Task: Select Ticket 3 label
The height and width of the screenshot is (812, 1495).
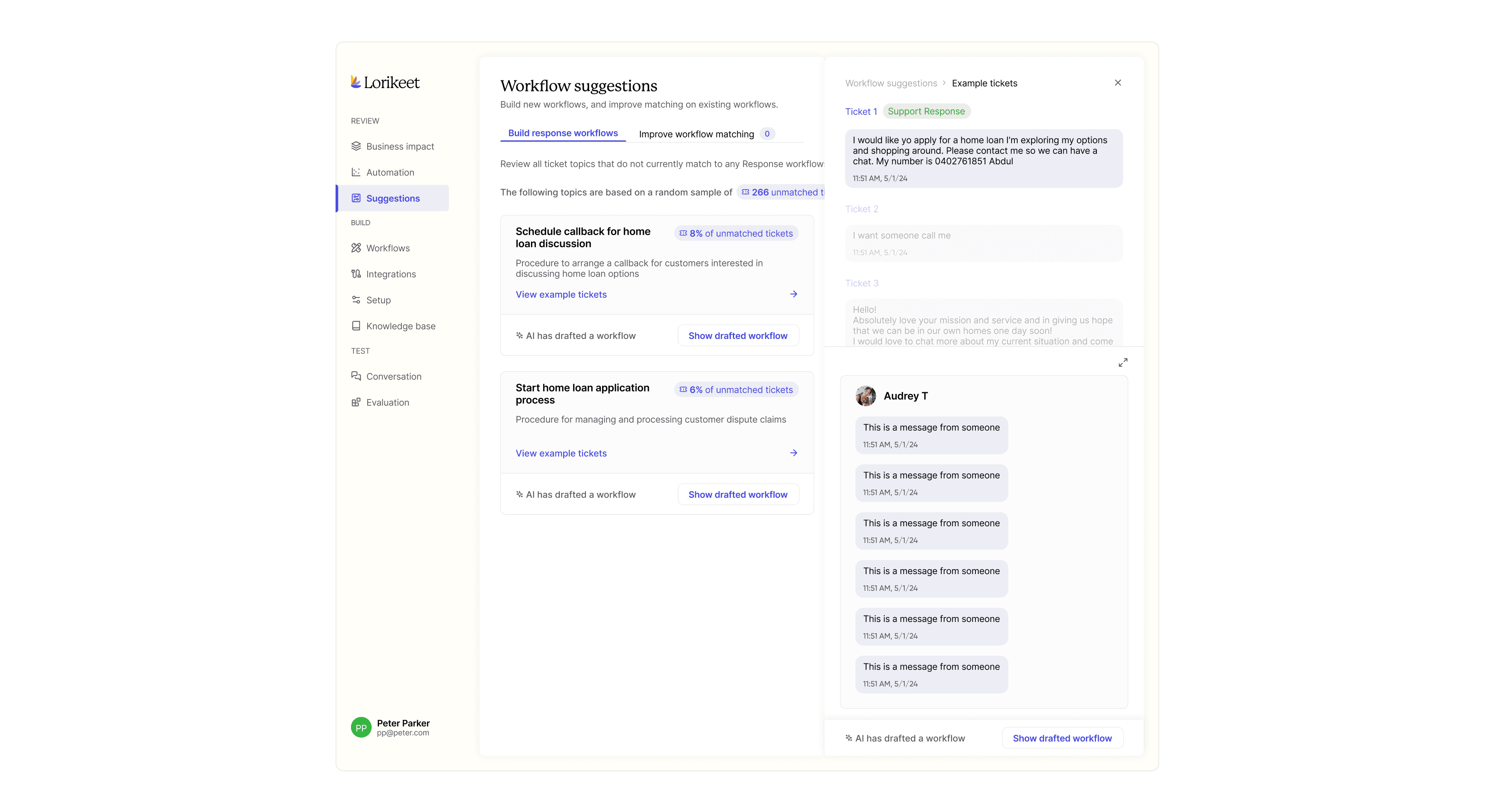Action: tap(861, 283)
